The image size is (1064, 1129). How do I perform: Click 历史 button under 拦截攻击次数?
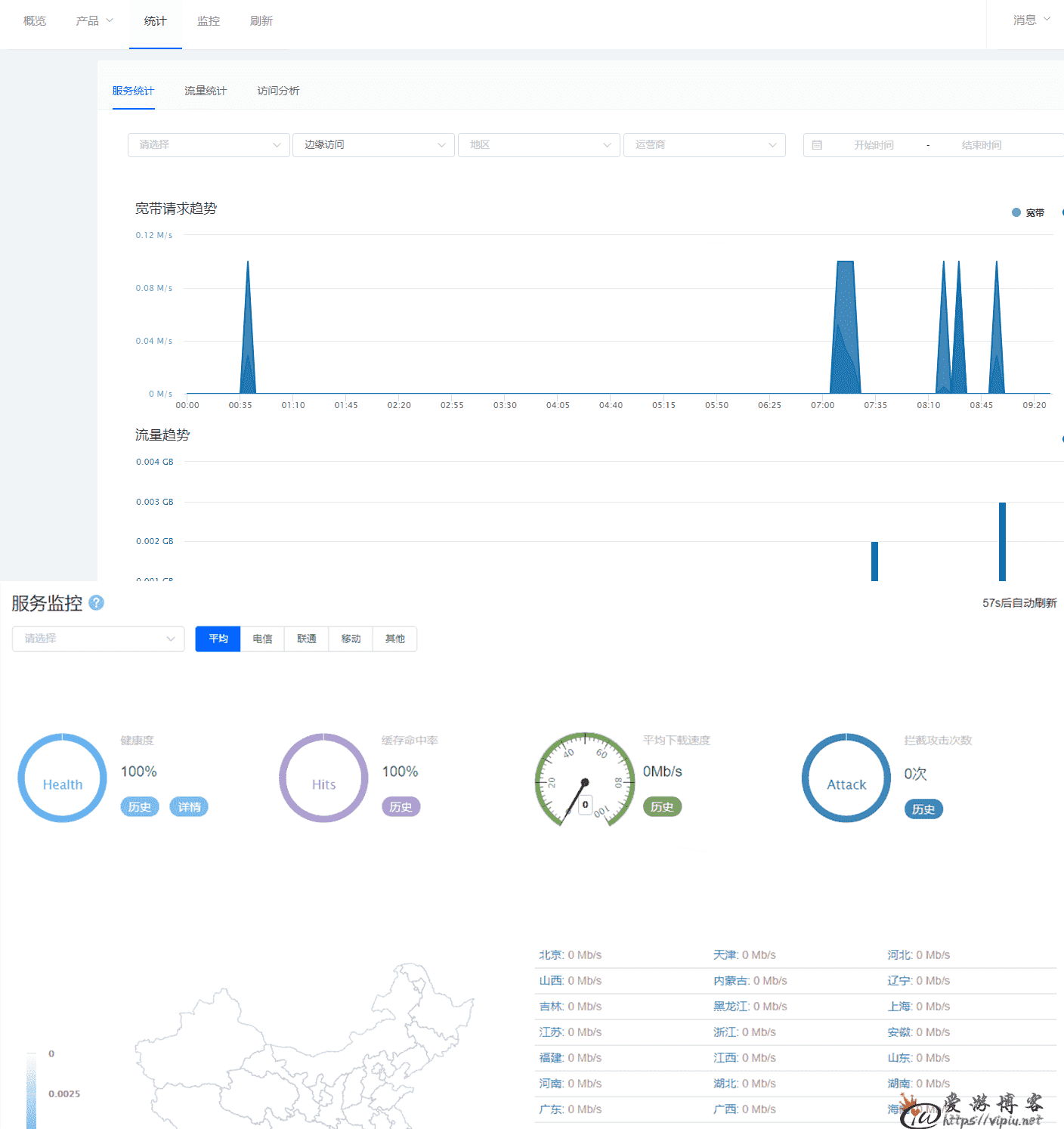click(x=923, y=809)
